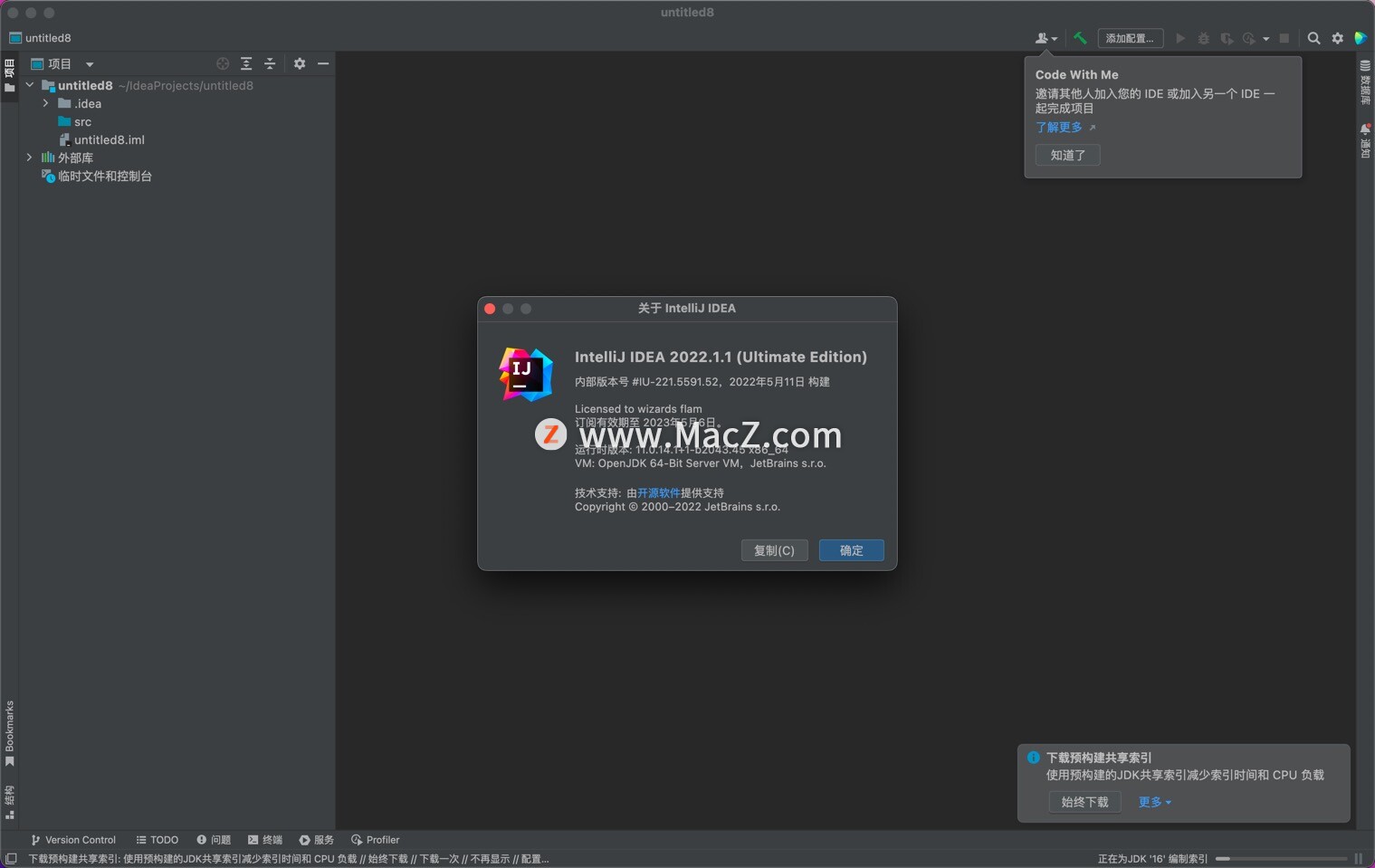Open the 服务 tool window

317,840
